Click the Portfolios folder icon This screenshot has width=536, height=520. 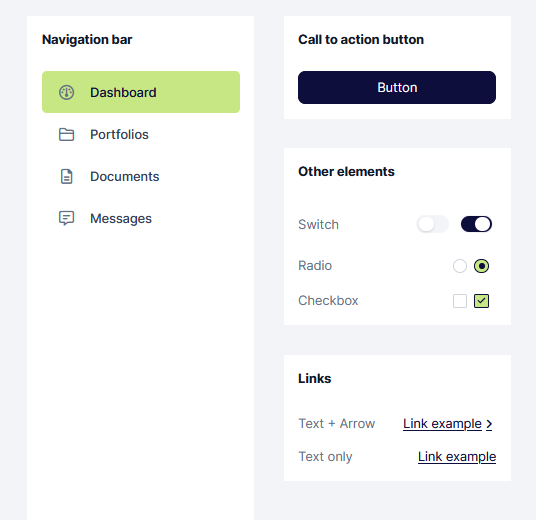coord(66,134)
